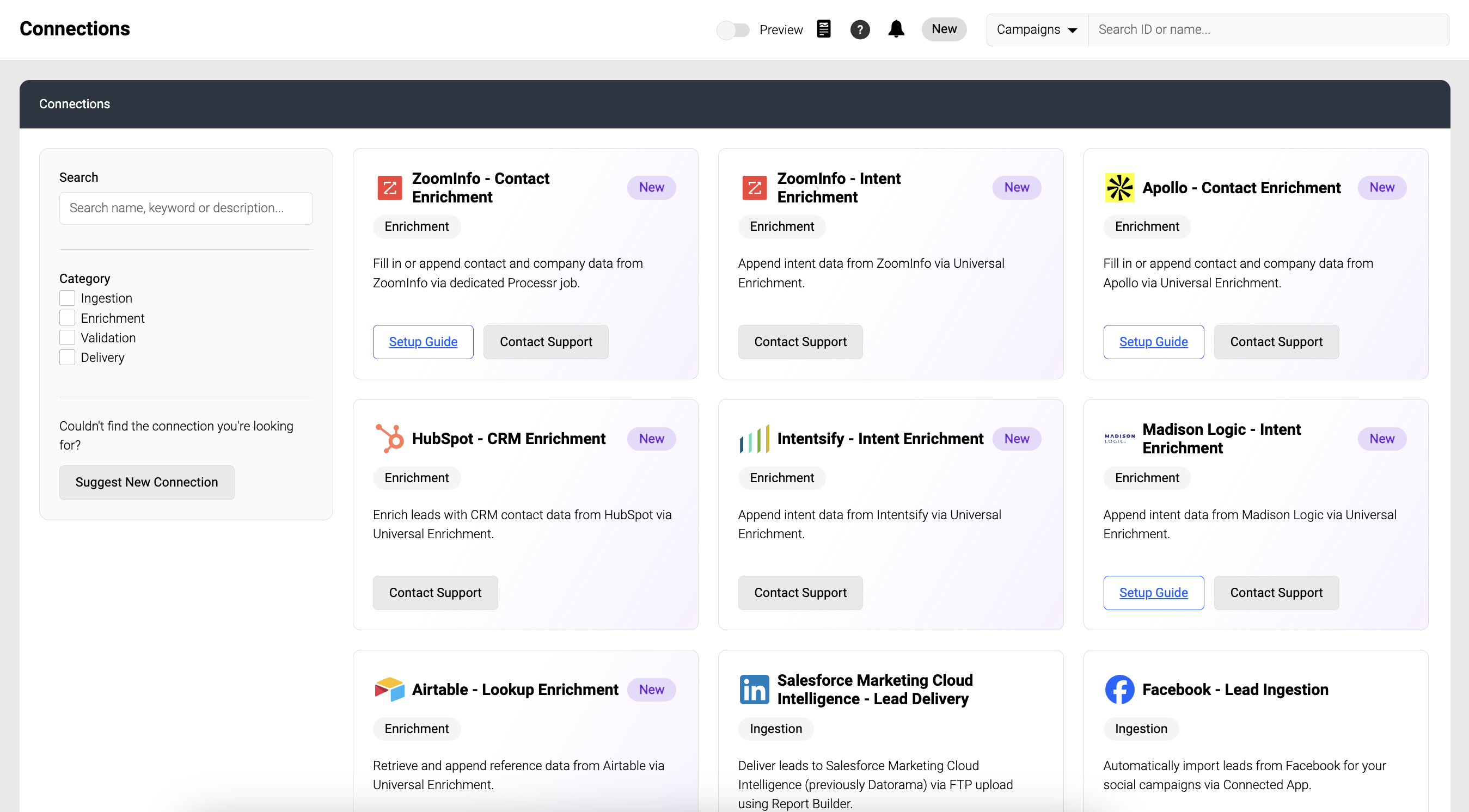Click Enrichment tag on Intentsify card
Image resolution: width=1469 pixels, height=812 pixels.
(x=782, y=477)
